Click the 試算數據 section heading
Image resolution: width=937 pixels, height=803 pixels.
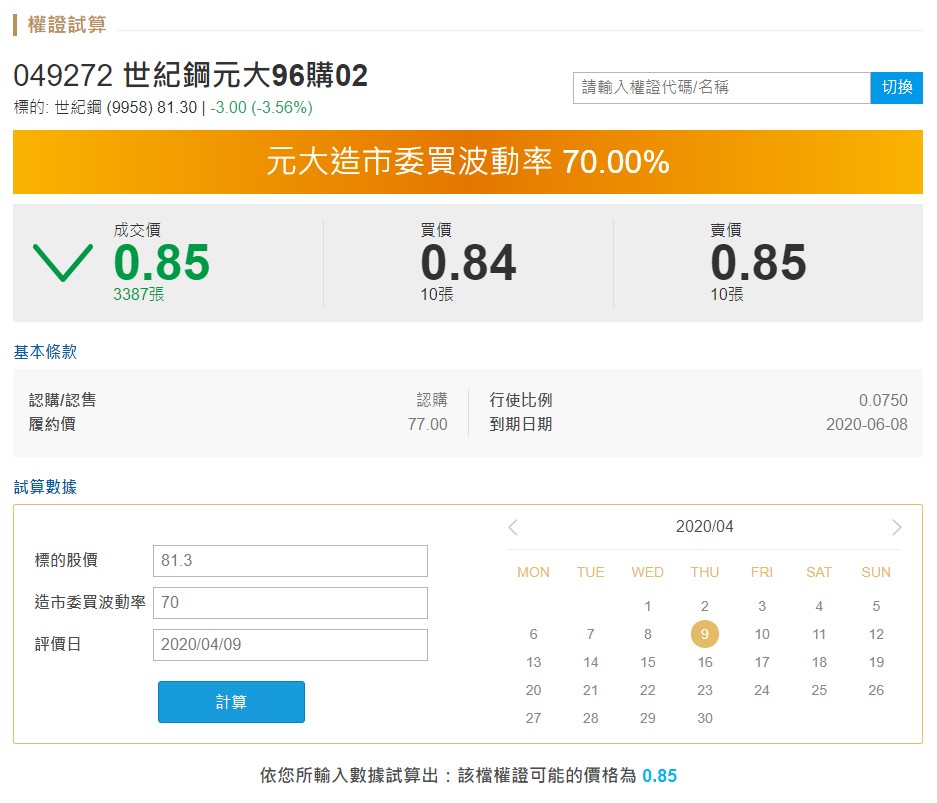click(45, 487)
